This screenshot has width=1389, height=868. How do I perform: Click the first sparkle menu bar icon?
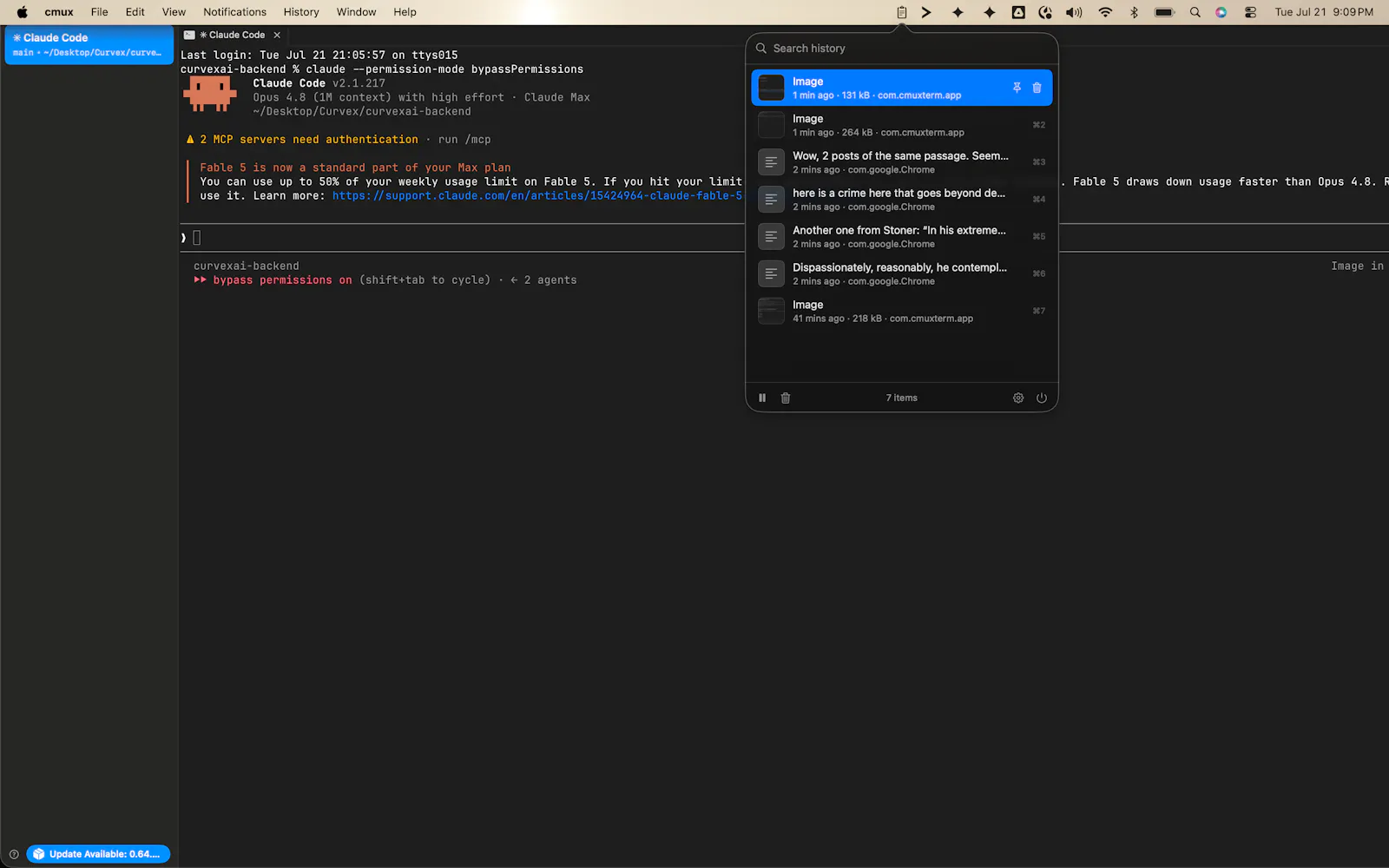pos(958,12)
